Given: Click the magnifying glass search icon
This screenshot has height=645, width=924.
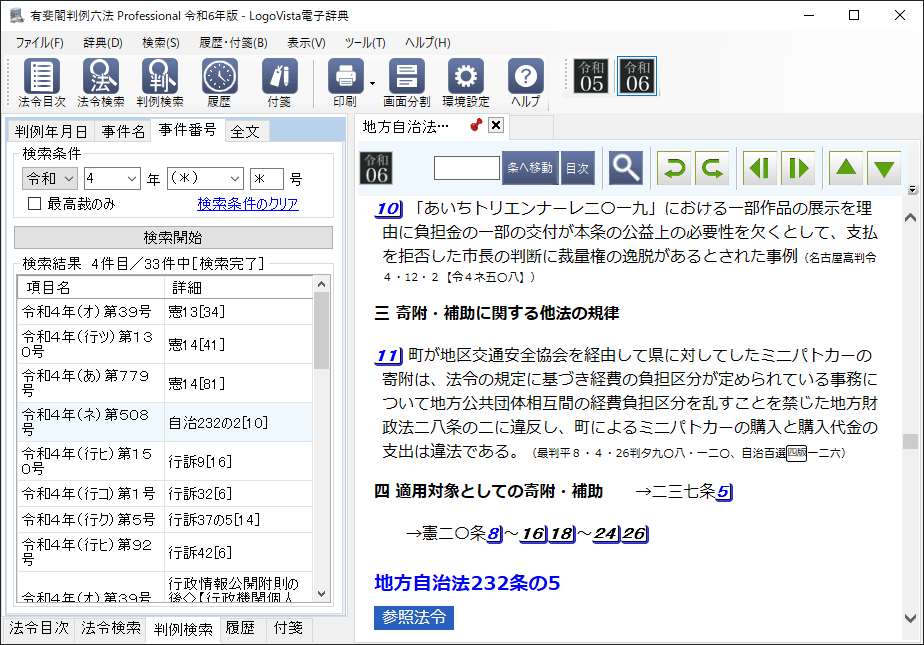Looking at the screenshot, I should 626,167.
